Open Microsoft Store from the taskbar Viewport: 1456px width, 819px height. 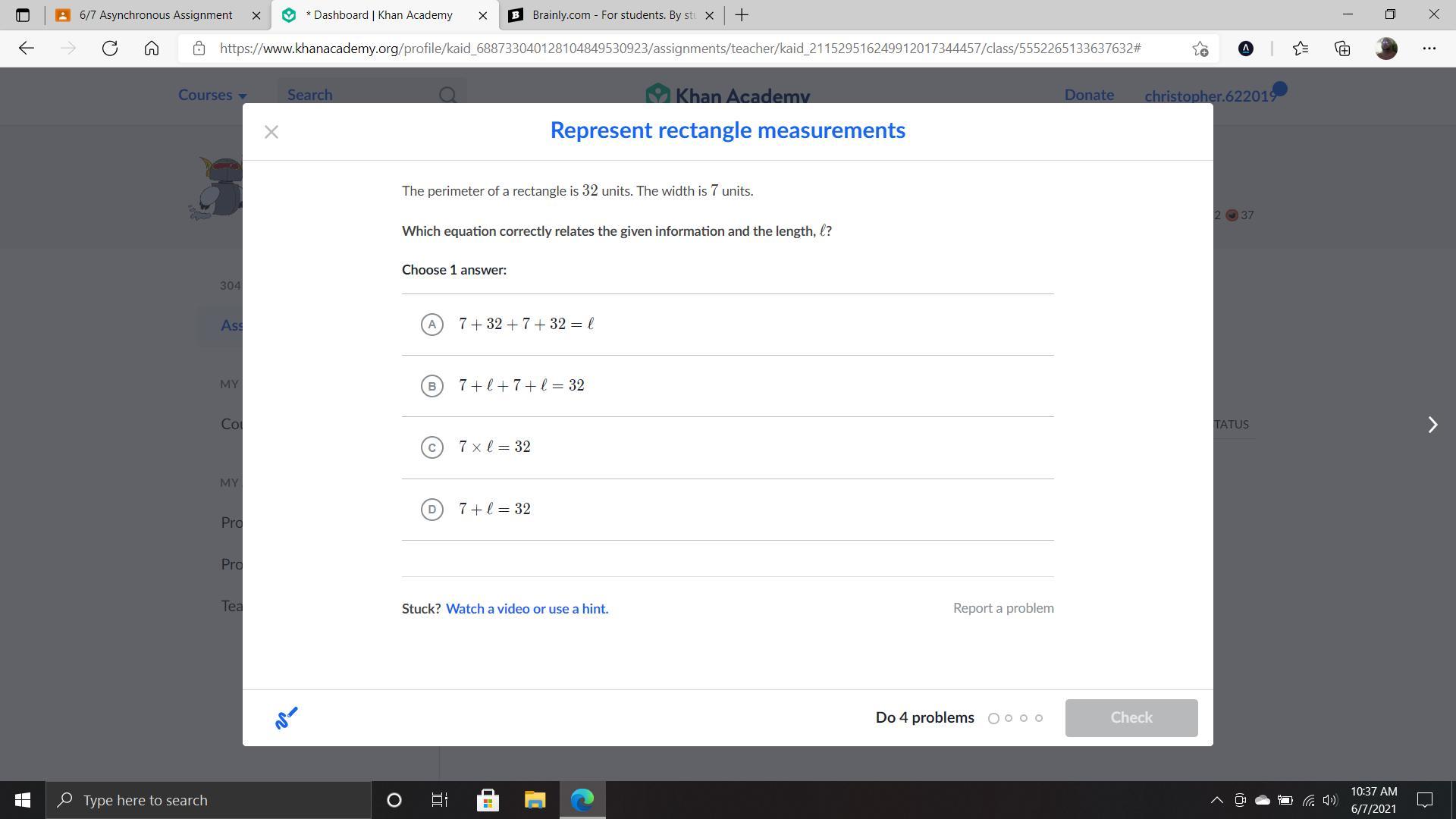coord(488,800)
